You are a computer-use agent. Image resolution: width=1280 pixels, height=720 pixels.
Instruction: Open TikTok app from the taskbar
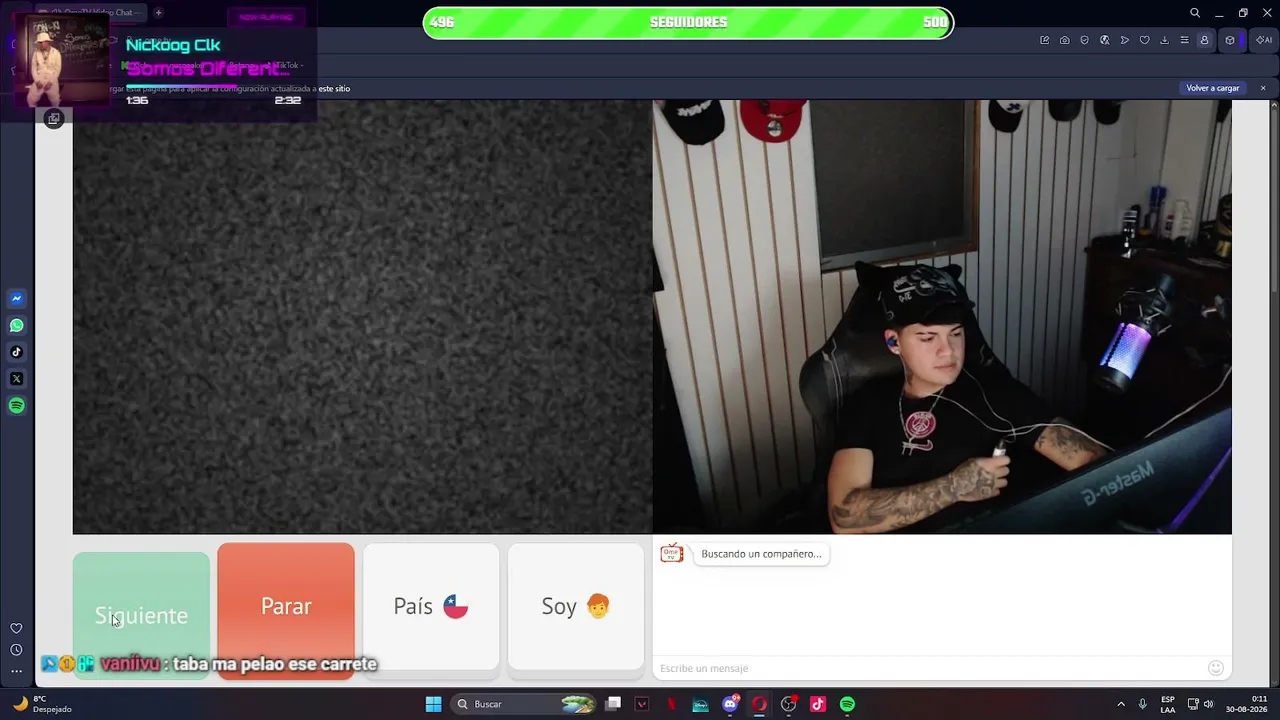click(818, 704)
